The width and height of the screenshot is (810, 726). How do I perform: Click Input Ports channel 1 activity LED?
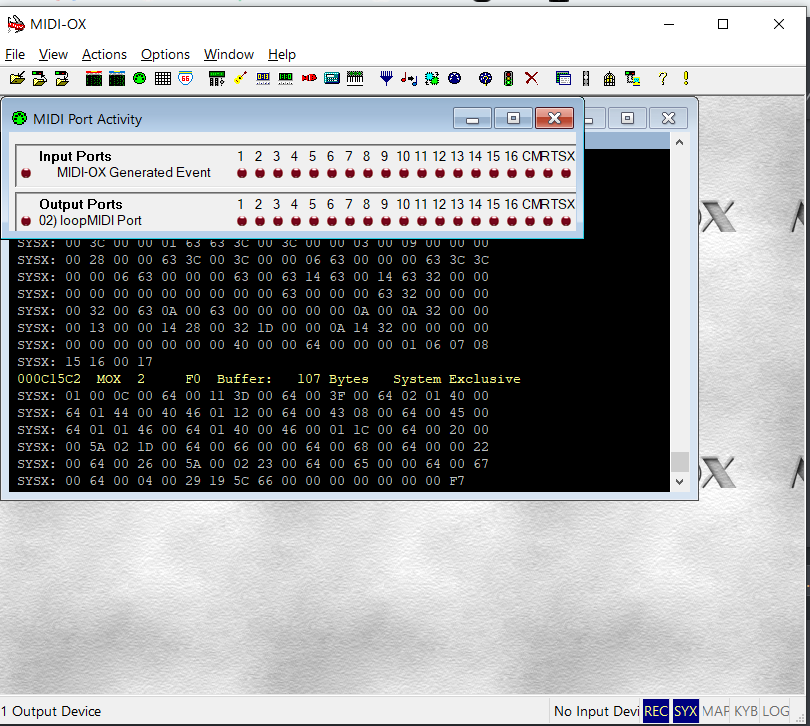click(x=242, y=173)
